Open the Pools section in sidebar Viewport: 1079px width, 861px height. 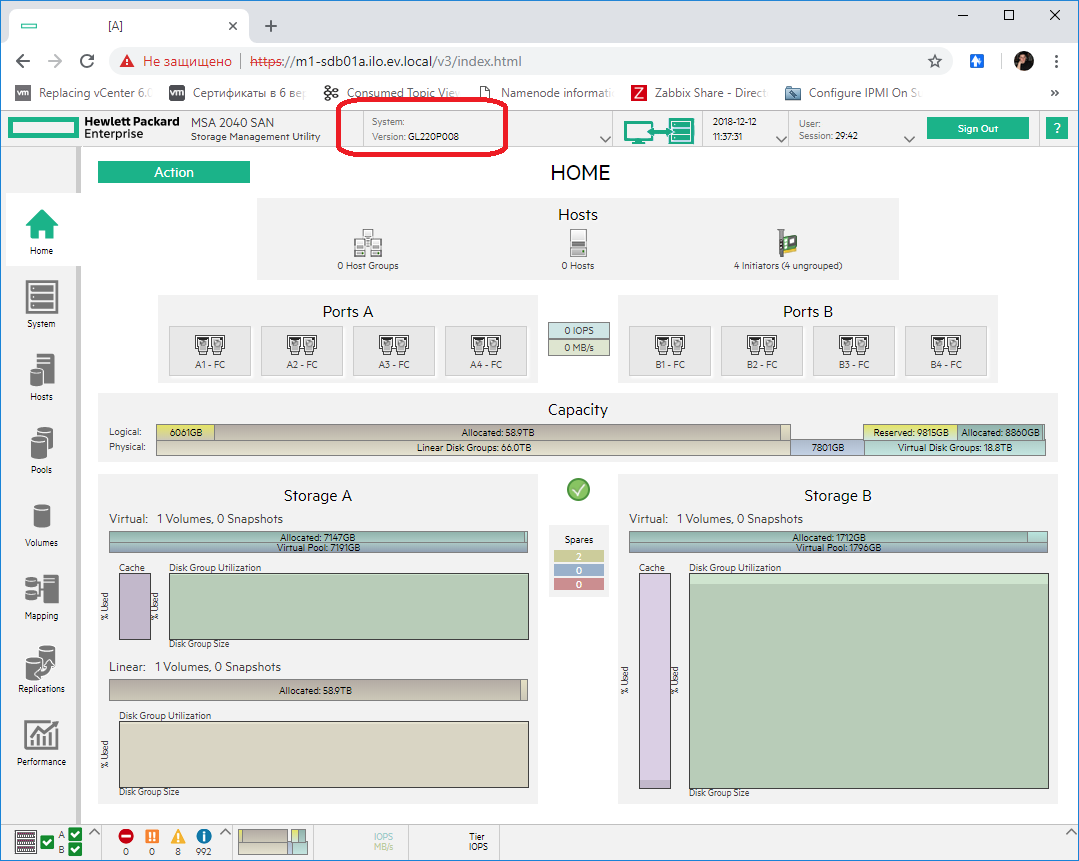(x=41, y=450)
